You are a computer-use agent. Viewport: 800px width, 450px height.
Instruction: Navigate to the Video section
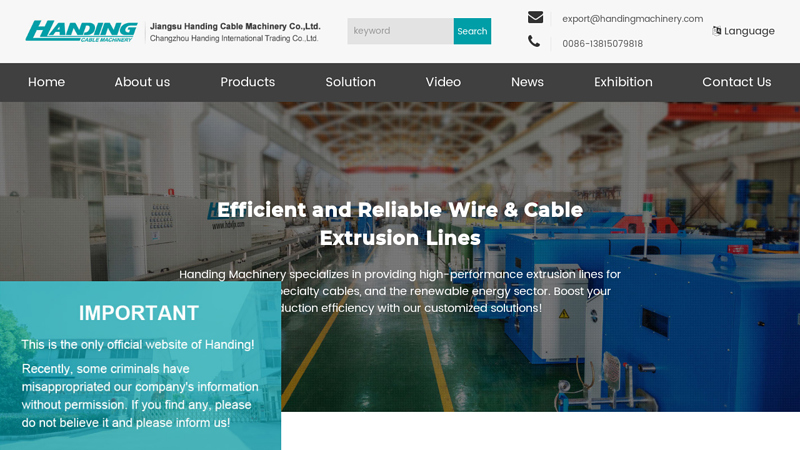tap(443, 82)
